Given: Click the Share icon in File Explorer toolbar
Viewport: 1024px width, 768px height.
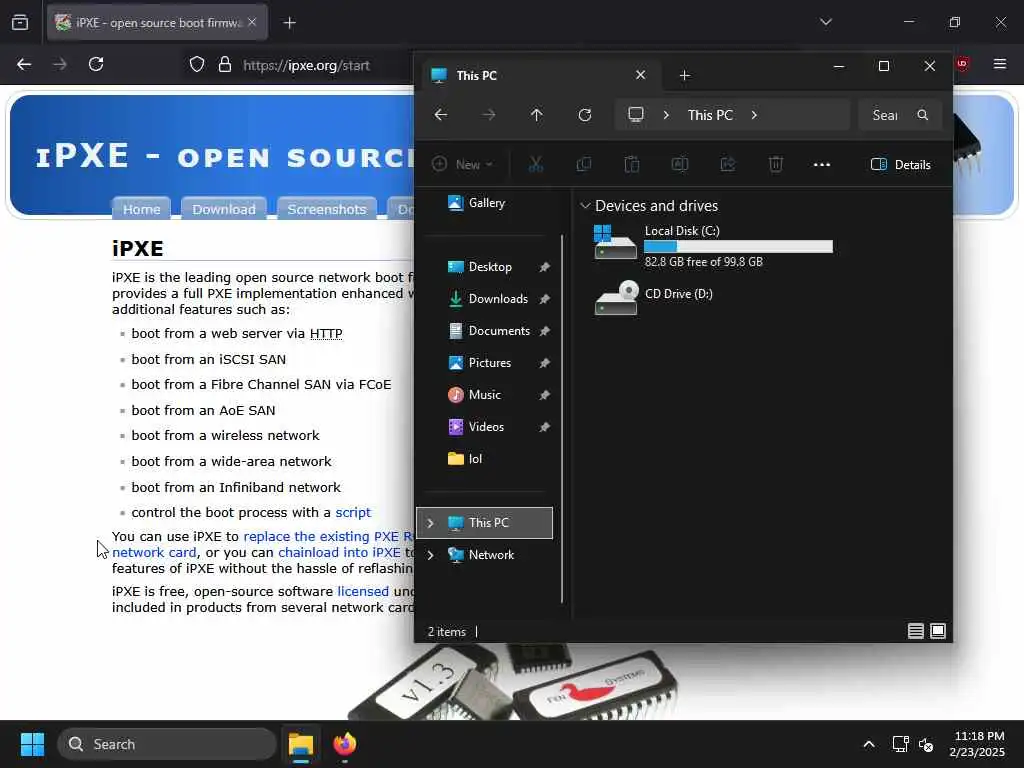Looking at the screenshot, I should [x=728, y=165].
